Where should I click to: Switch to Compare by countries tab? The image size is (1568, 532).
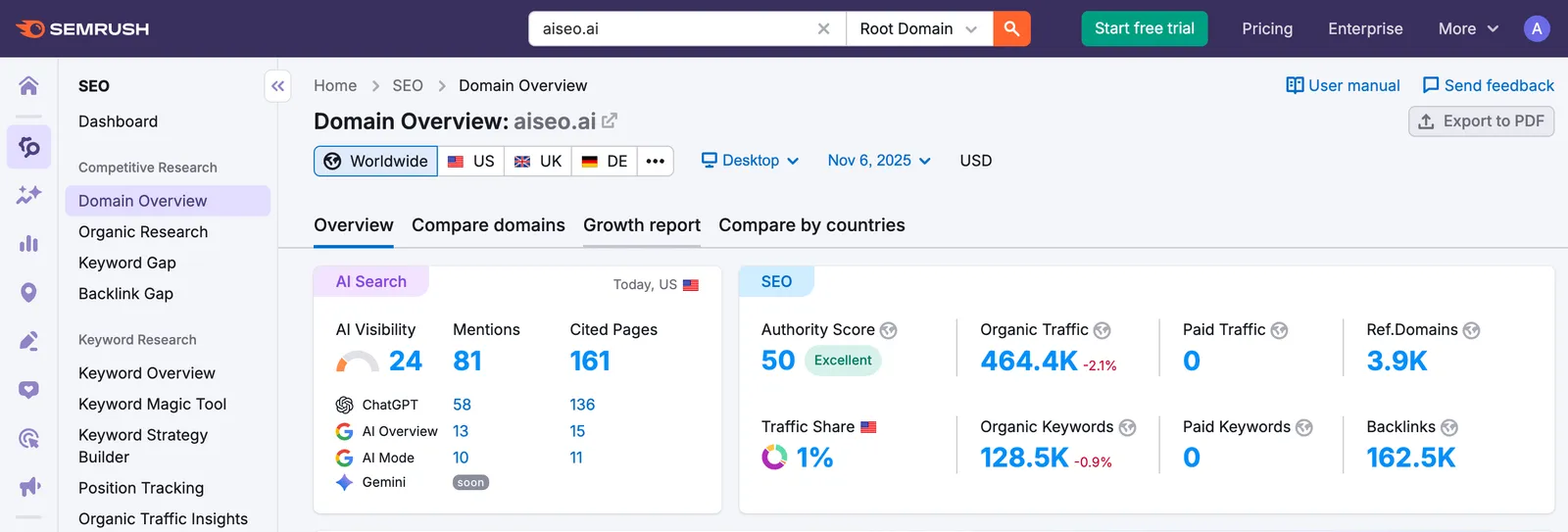click(x=811, y=225)
